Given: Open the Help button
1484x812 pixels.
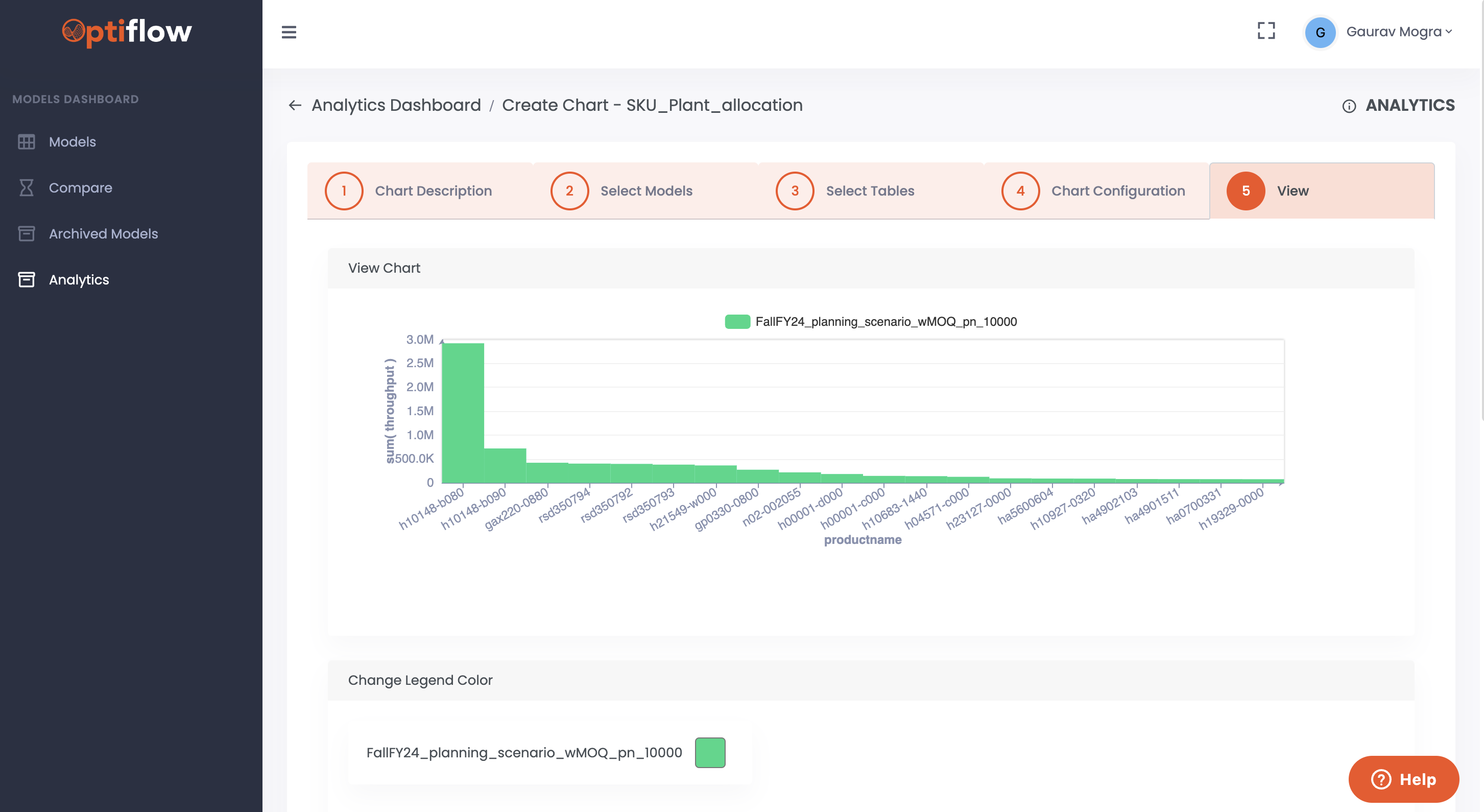Looking at the screenshot, I should pyautogui.click(x=1403, y=779).
